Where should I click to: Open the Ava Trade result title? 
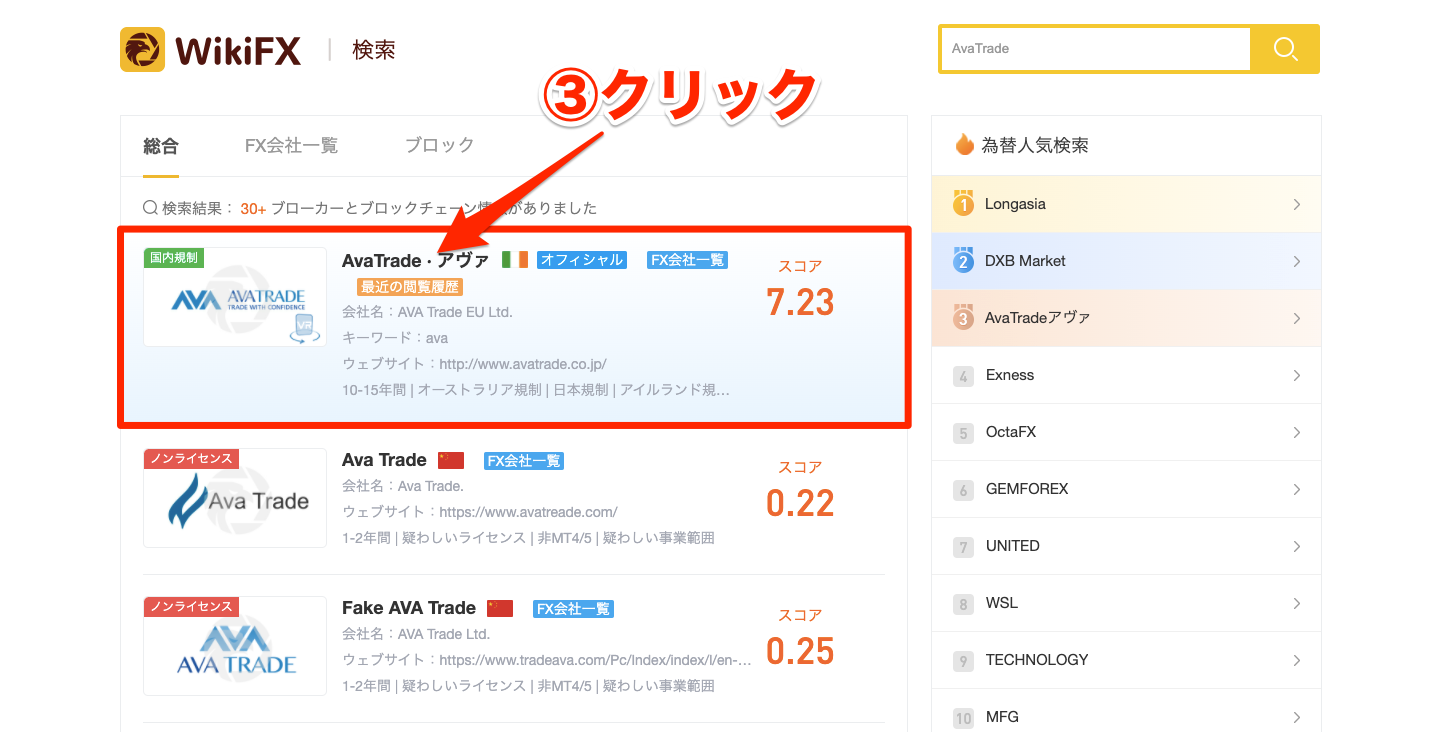pyautogui.click(x=384, y=460)
